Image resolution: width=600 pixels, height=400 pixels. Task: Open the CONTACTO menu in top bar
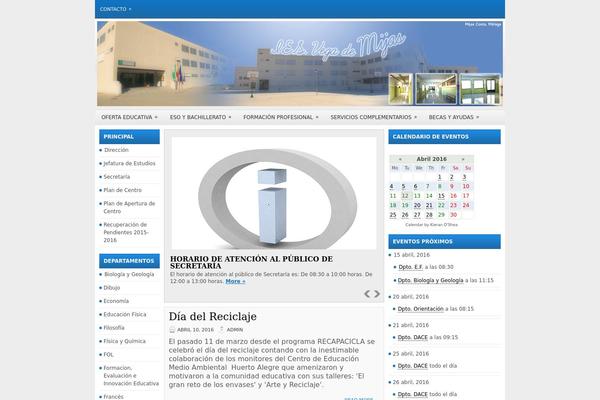click(115, 9)
